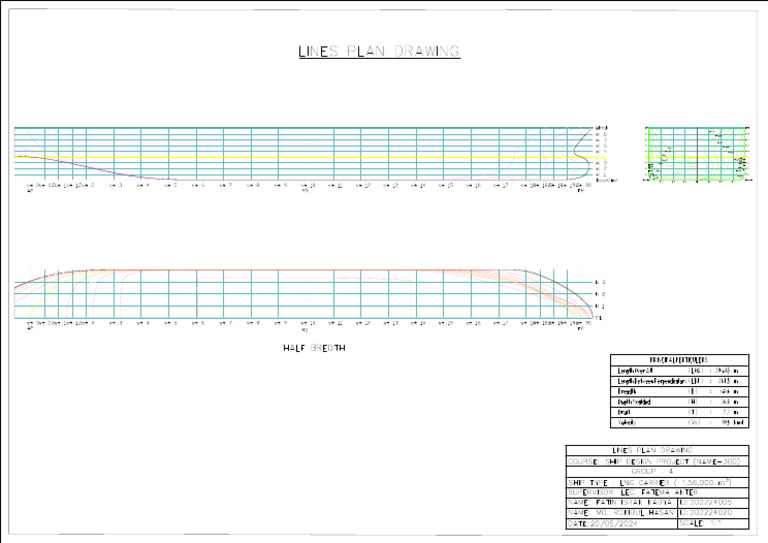Select the Length Over All row
This screenshot has width=768, height=543.
click(679, 371)
